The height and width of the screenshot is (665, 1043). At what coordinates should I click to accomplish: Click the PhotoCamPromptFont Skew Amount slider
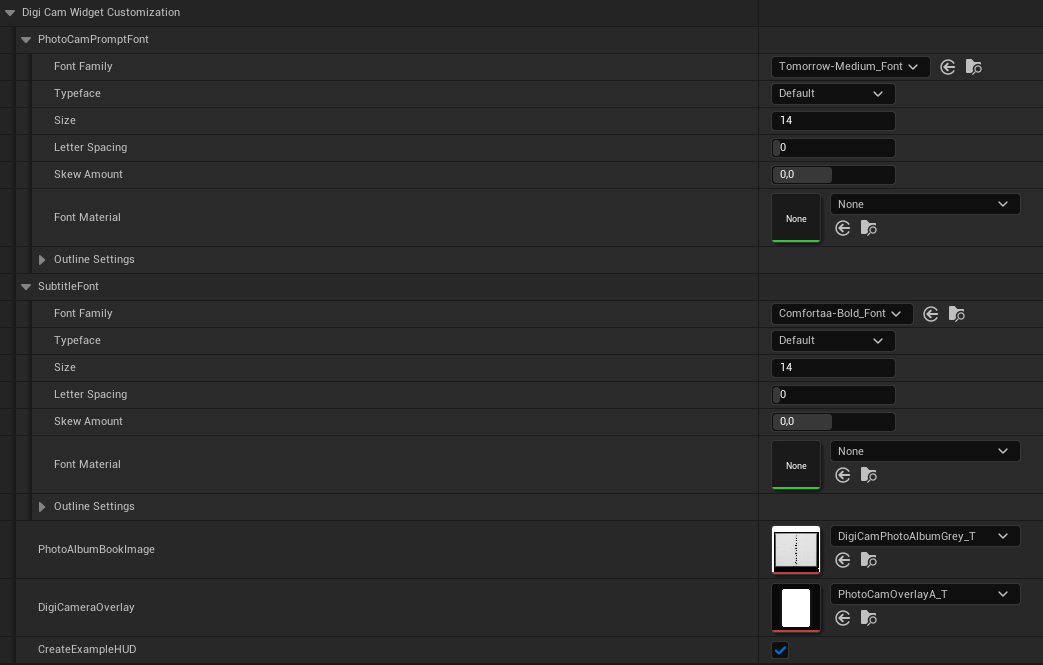pos(832,175)
